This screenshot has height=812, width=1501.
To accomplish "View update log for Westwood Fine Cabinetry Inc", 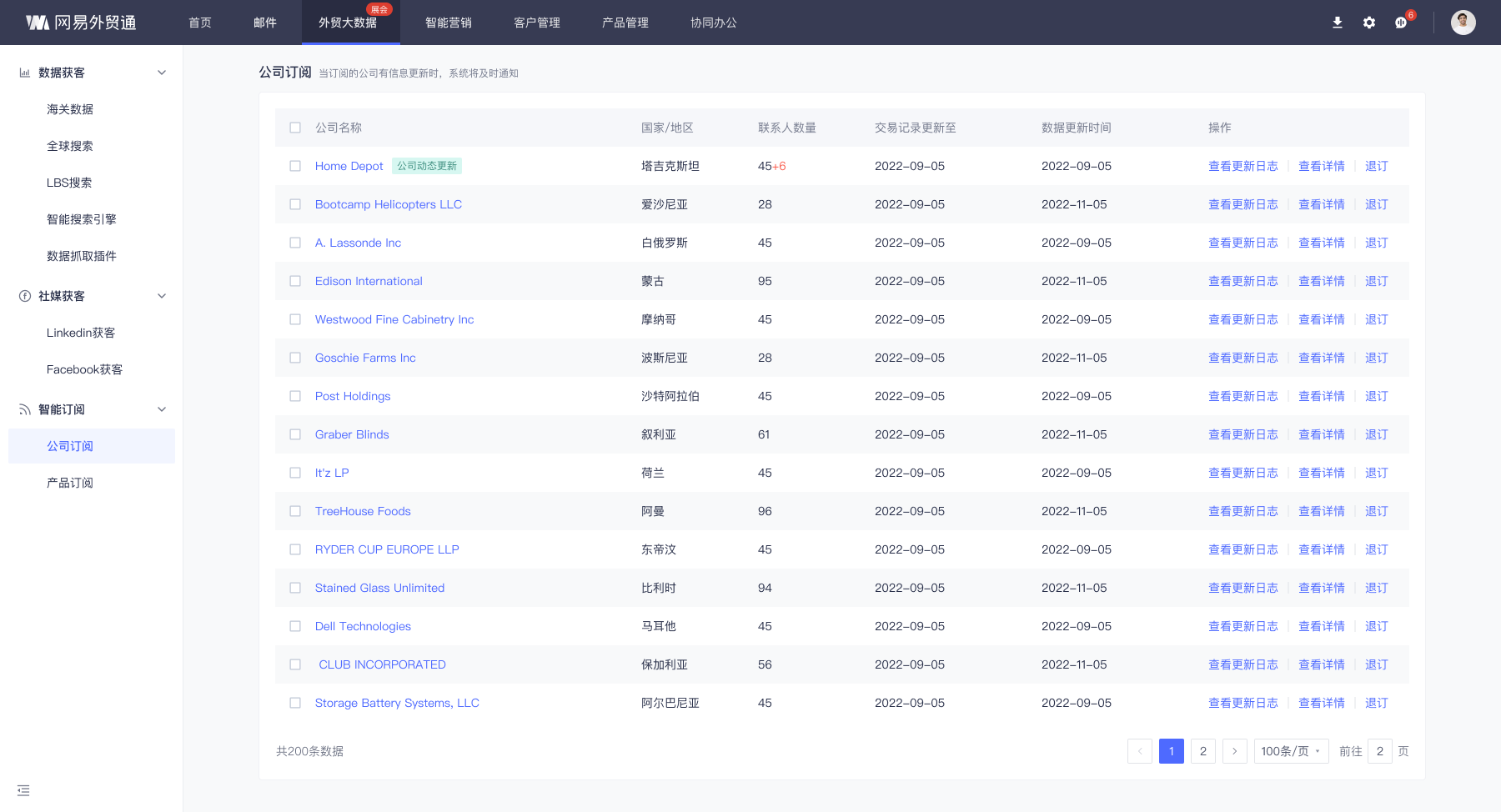I will click(1243, 319).
